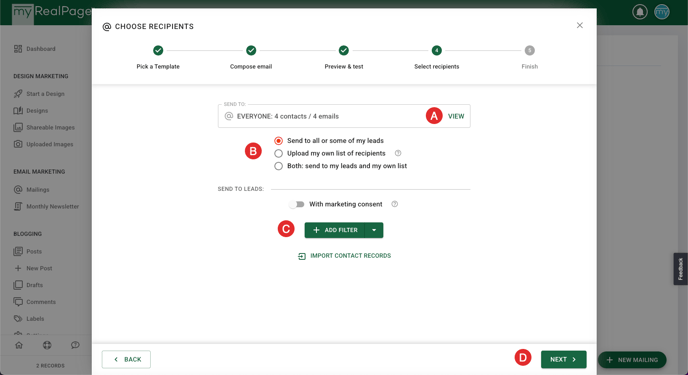Go to Pick a Template step

(158, 57)
